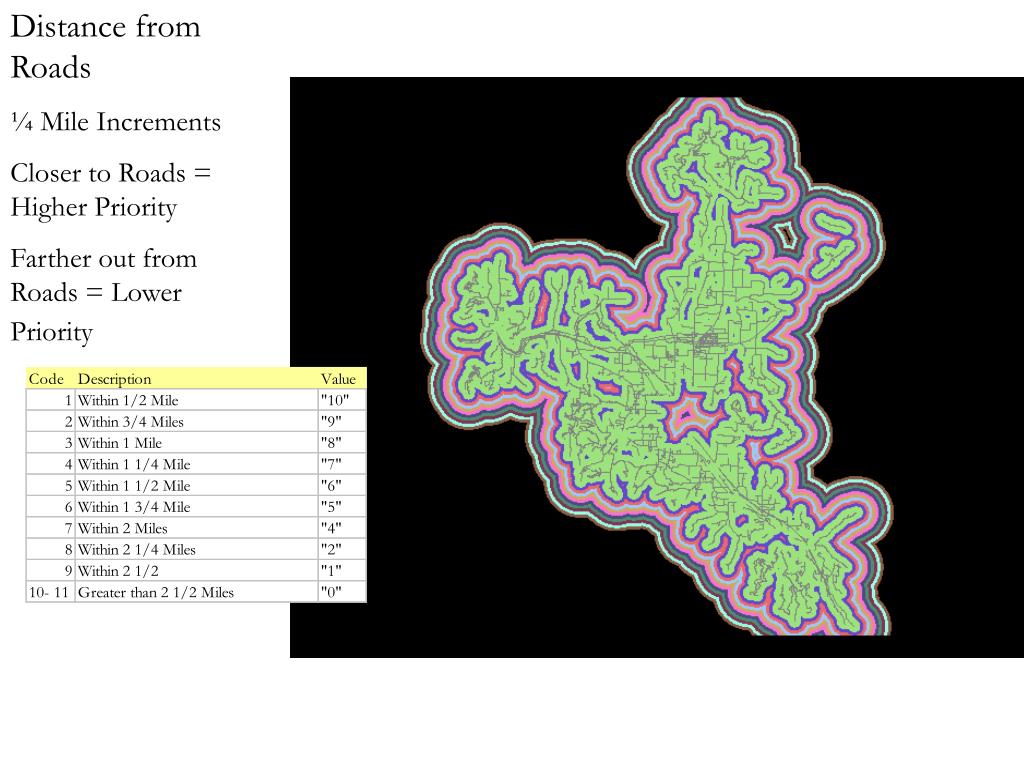Viewport: 1024px width, 768px height.
Task: Select the '¼ Mile Increments' text line
Action: (116, 122)
